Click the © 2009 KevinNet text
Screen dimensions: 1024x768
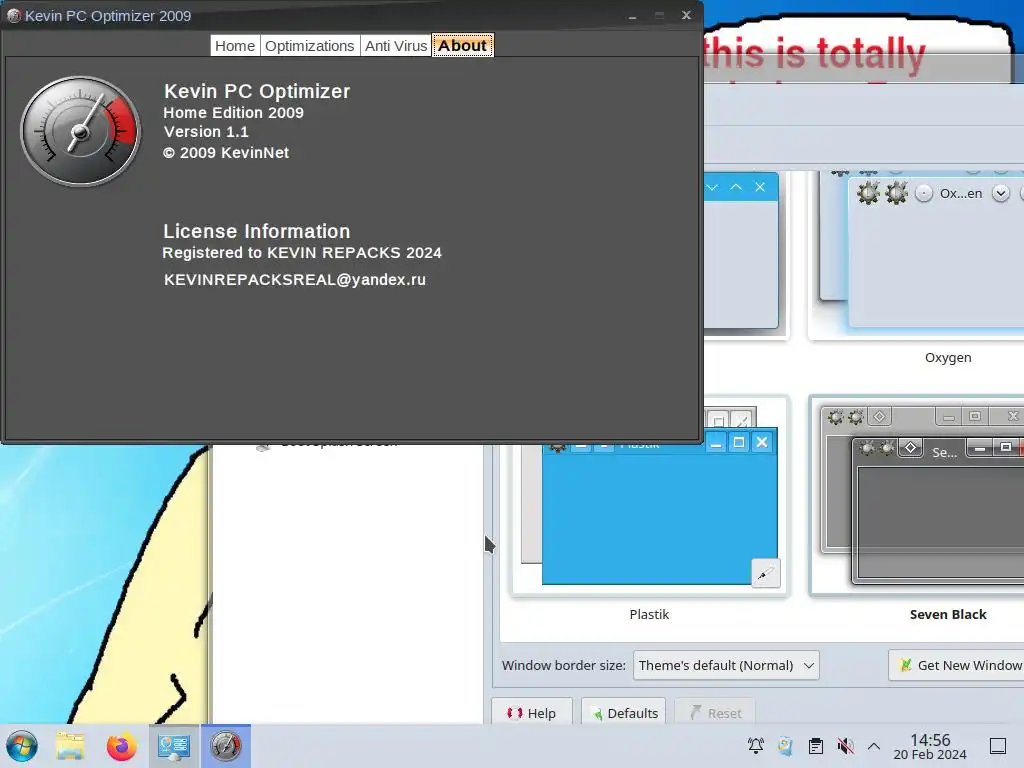tap(226, 153)
